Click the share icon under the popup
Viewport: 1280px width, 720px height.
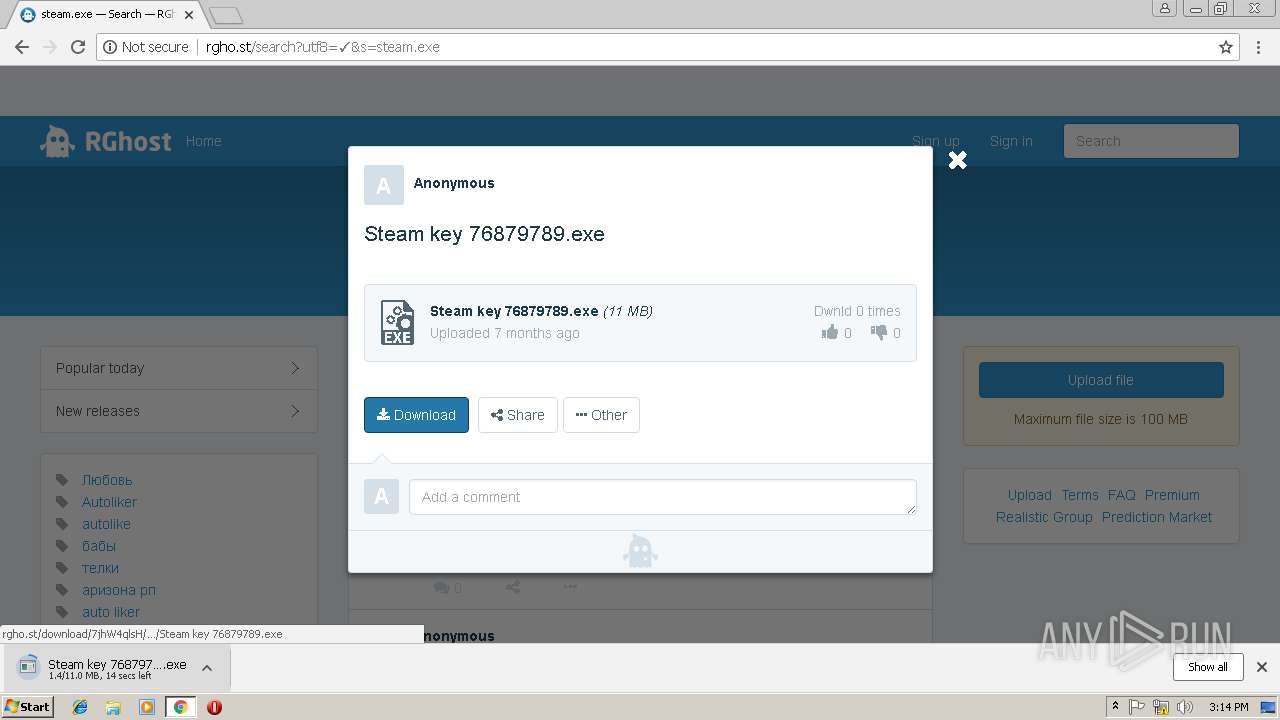[x=512, y=587]
